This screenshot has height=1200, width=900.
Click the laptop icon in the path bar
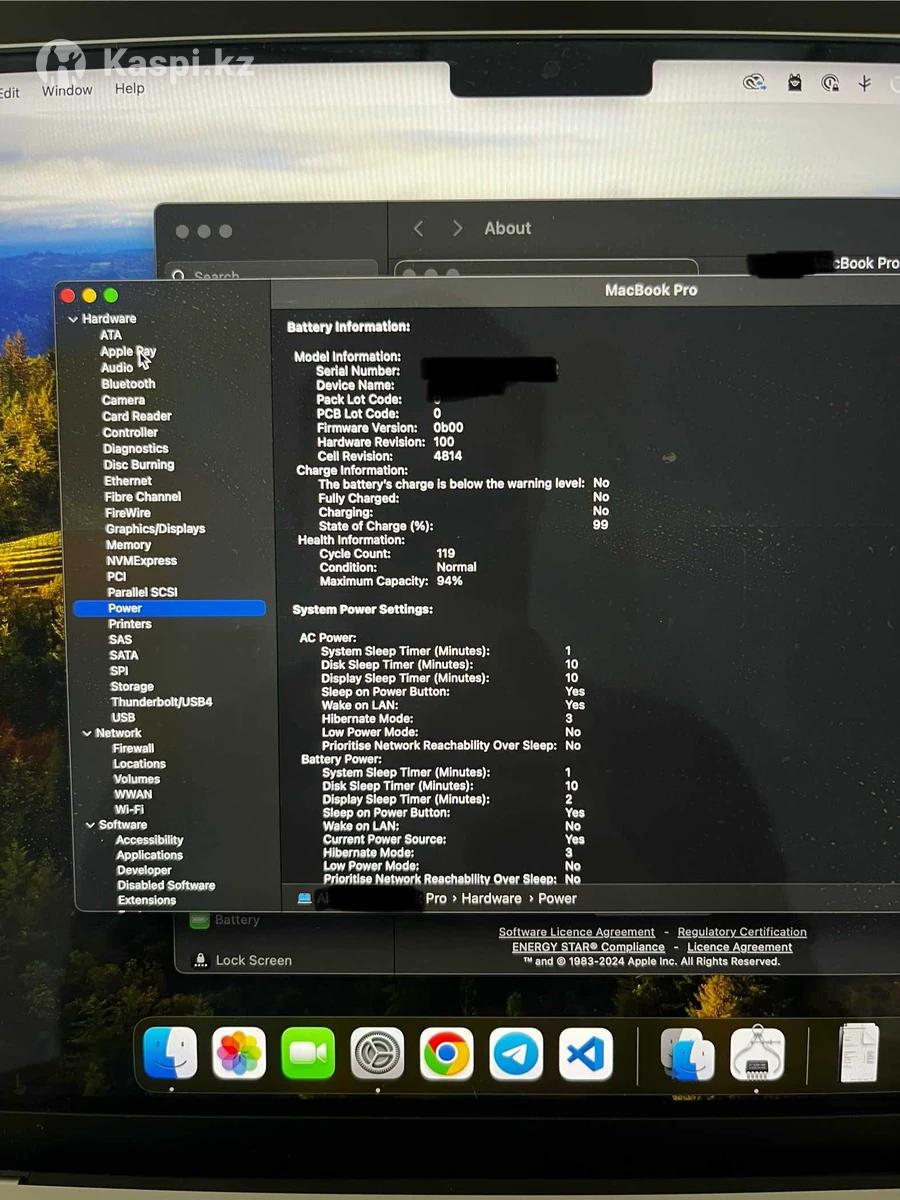coord(304,898)
